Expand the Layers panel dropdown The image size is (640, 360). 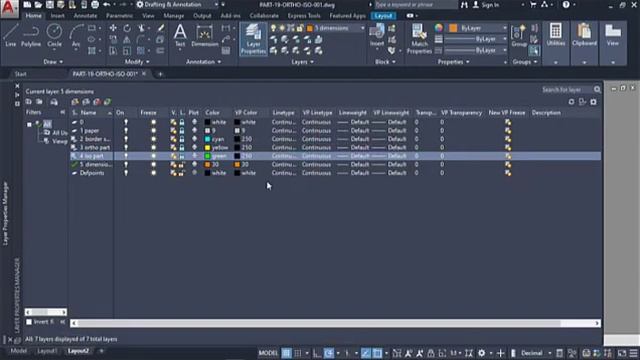pos(303,62)
